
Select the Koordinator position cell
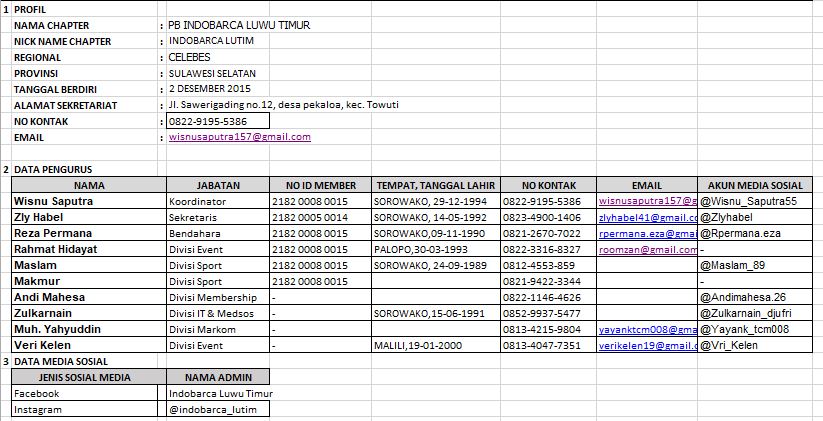(x=218, y=202)
